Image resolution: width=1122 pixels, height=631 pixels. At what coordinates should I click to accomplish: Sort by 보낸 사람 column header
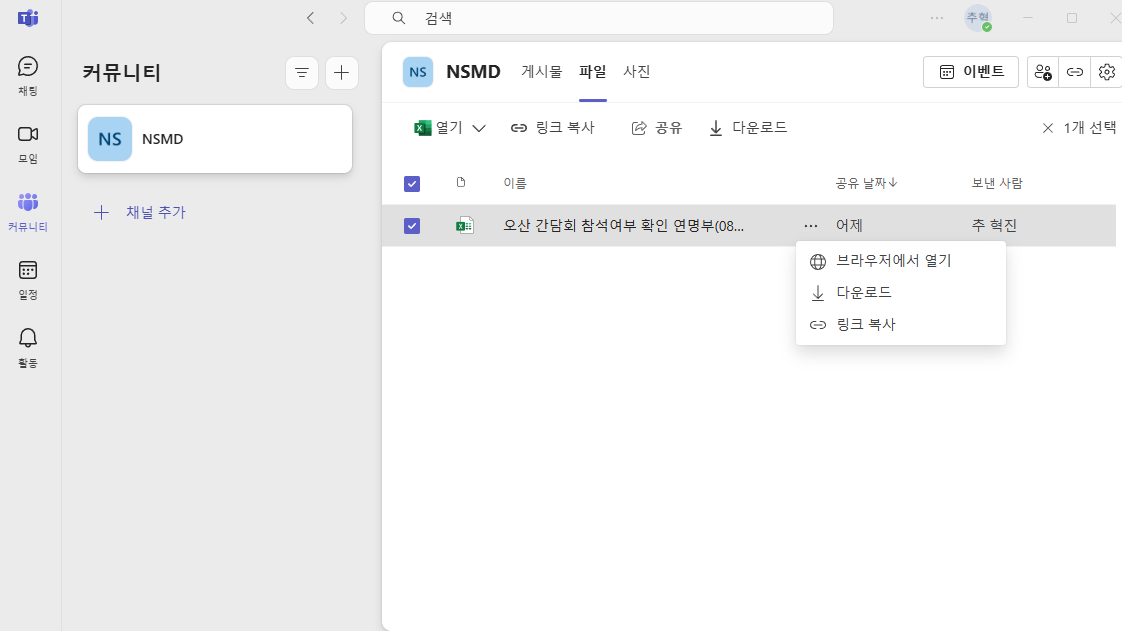click(x=997, y=183)
